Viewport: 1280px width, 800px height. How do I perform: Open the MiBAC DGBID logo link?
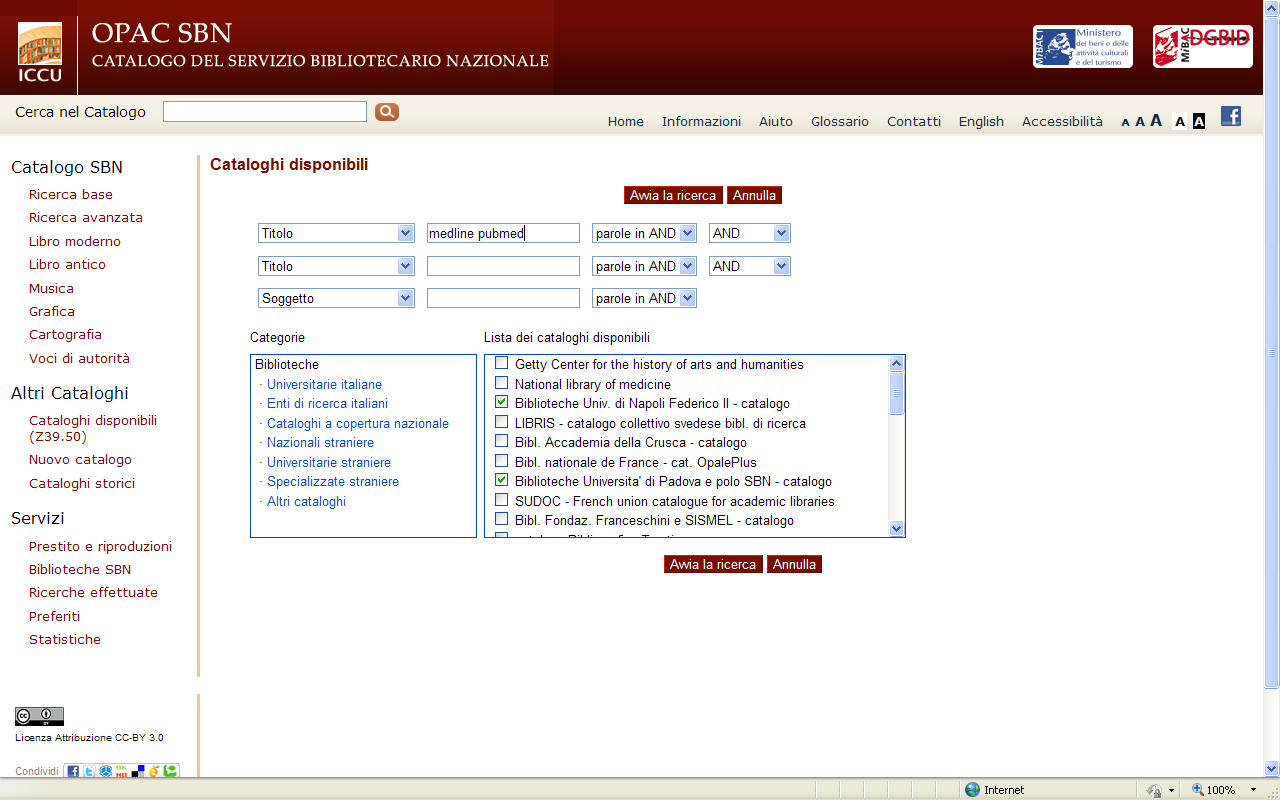click(x=1202, y=47)
